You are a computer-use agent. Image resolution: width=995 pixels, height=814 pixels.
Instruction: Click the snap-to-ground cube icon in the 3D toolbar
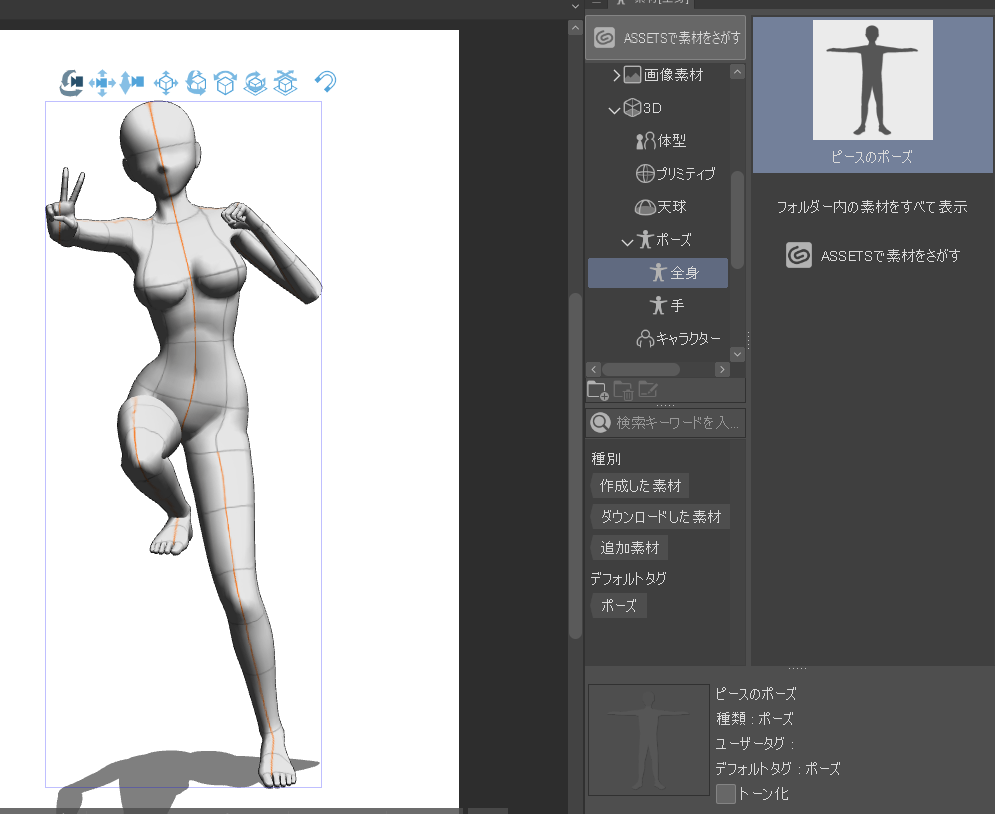point(285,83)
